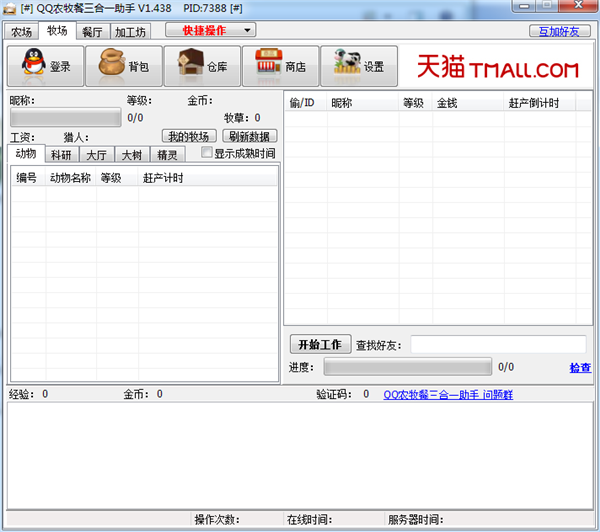Enable 显示成熟时间 checkbox
600x532 pixels.
coord(207,153)
